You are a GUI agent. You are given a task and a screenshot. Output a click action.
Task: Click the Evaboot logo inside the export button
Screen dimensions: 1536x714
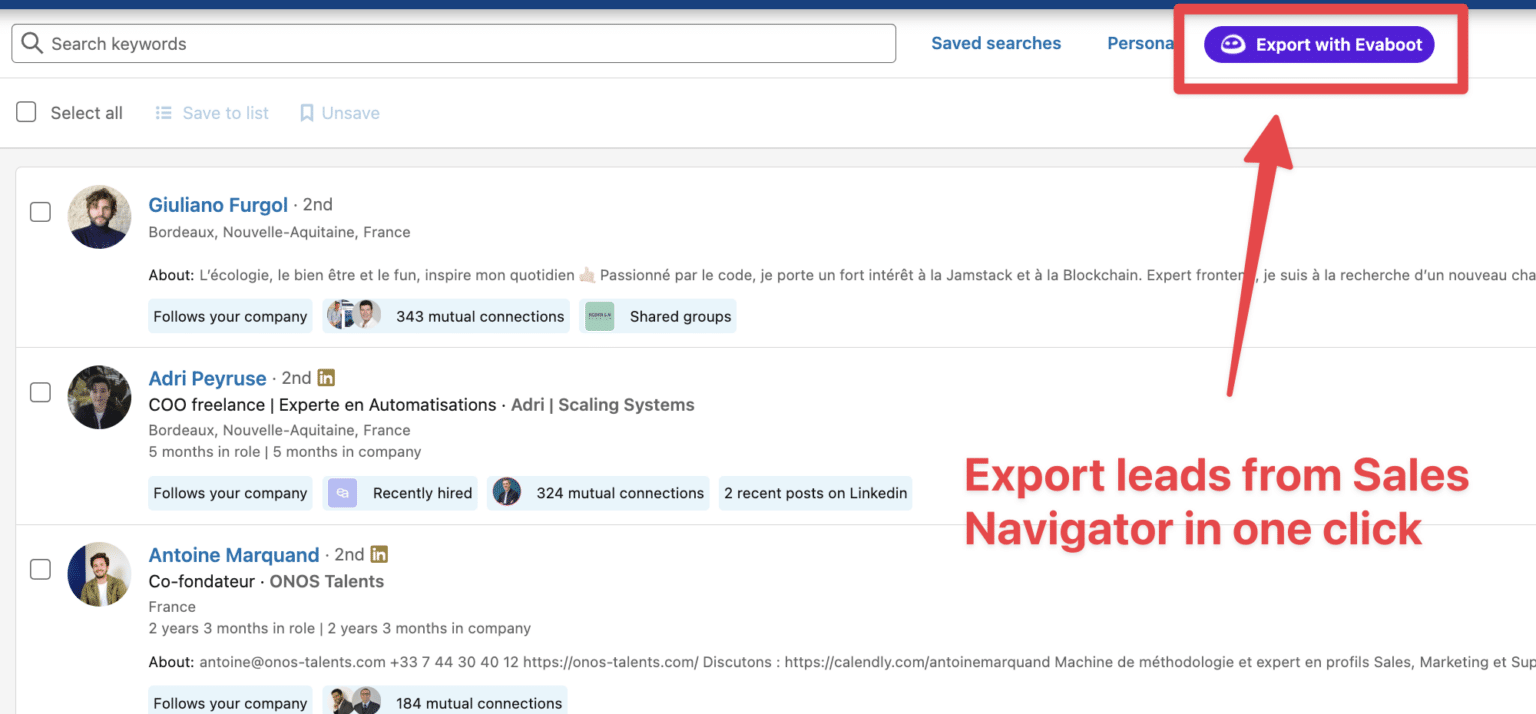1233,44
